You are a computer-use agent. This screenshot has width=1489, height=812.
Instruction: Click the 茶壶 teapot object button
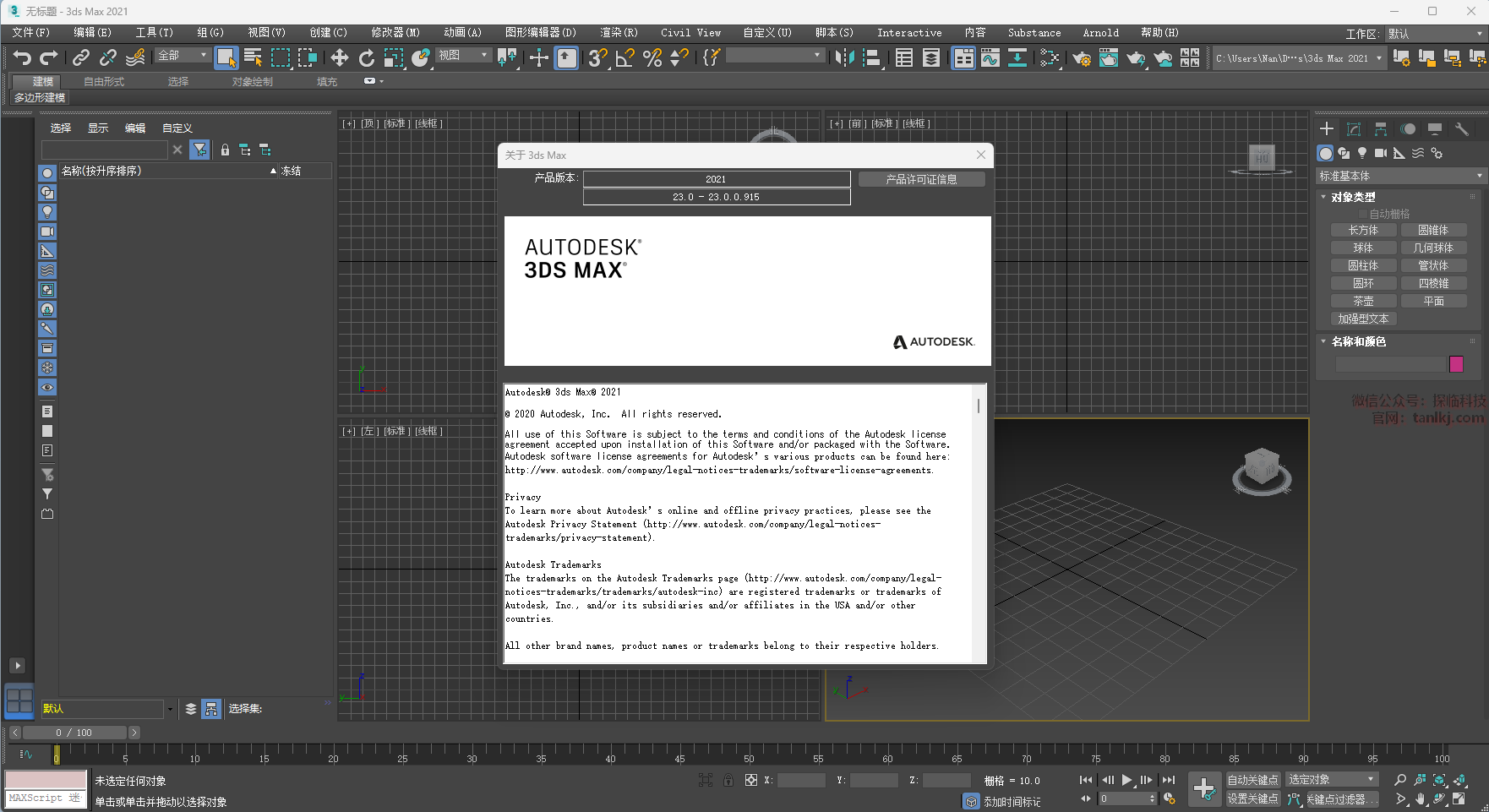tap(1363, 301)
